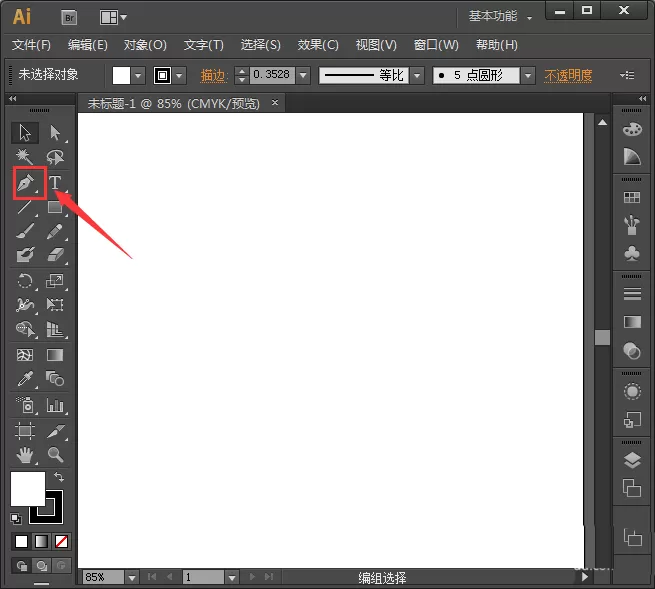Open the brush definition dropdown
The image size is (655, 589).
click(528, 76)
